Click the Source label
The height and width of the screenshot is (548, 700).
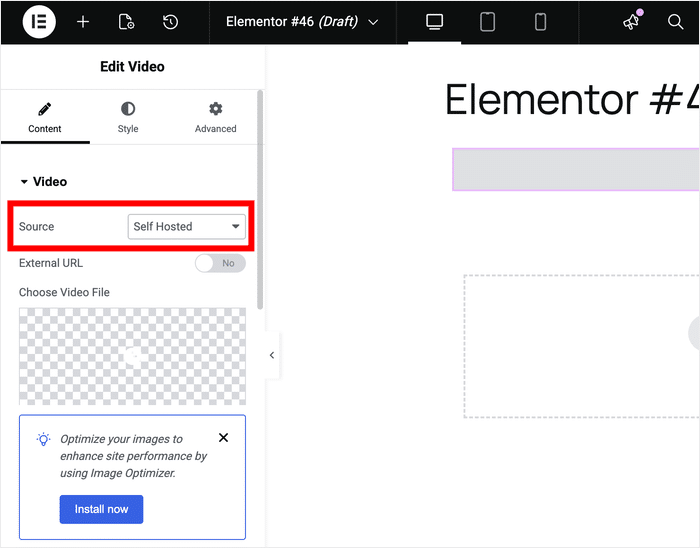coord(37,227)
